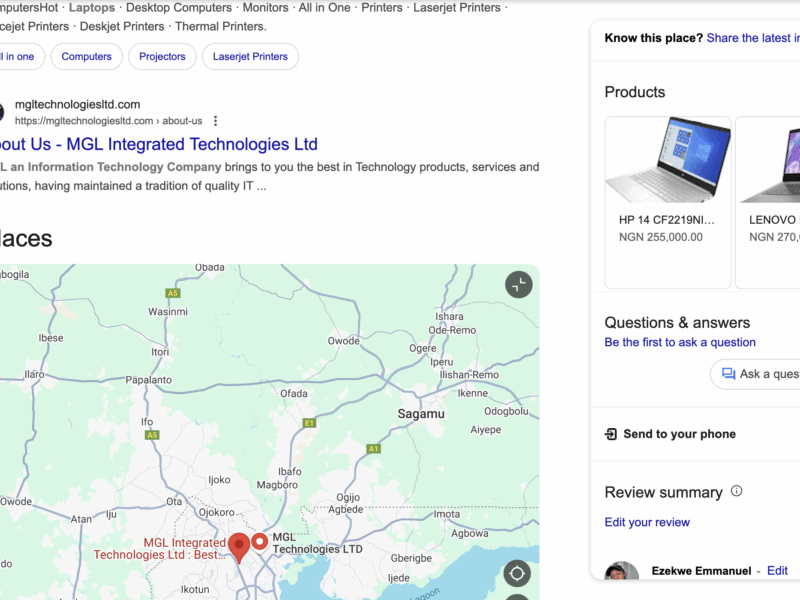Viewport: 800px width, 600px height.
Task: Center the map with the location target icon
Action: 517,573
